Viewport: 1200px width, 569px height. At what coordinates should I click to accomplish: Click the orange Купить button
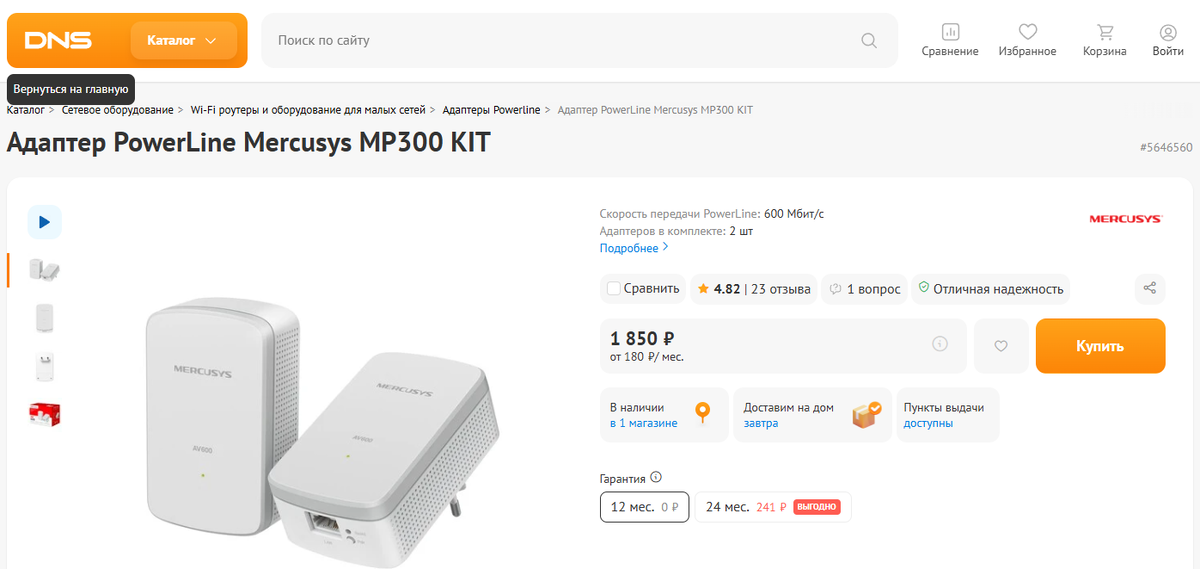[1100, 346]
